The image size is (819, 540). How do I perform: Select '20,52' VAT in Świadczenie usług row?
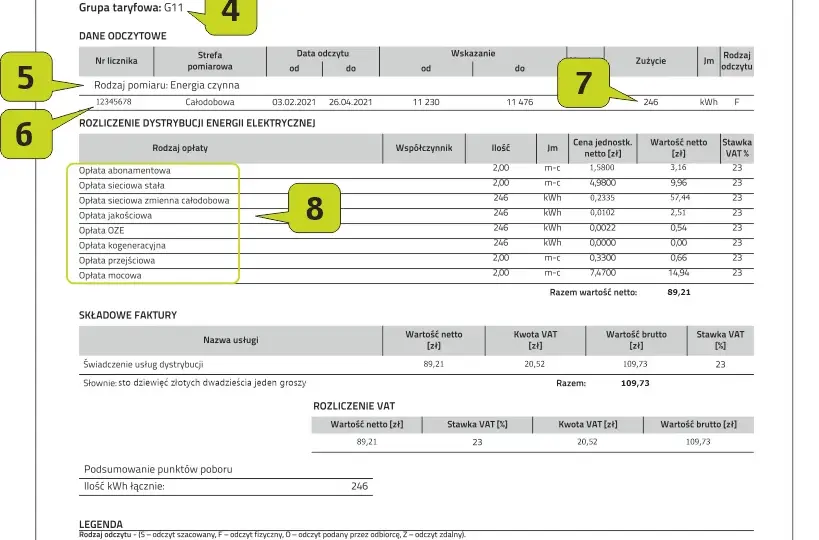click(x=535, y=365)
